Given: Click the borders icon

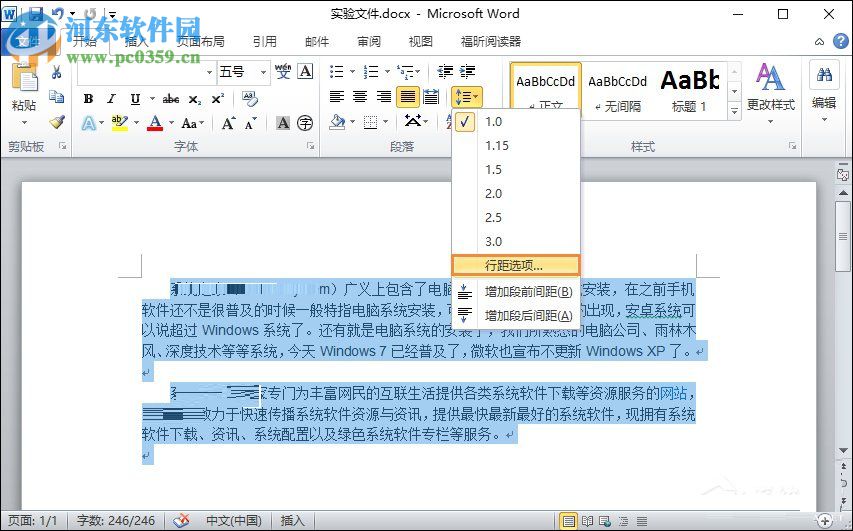Looking at the screenshot, I should 370,122.
